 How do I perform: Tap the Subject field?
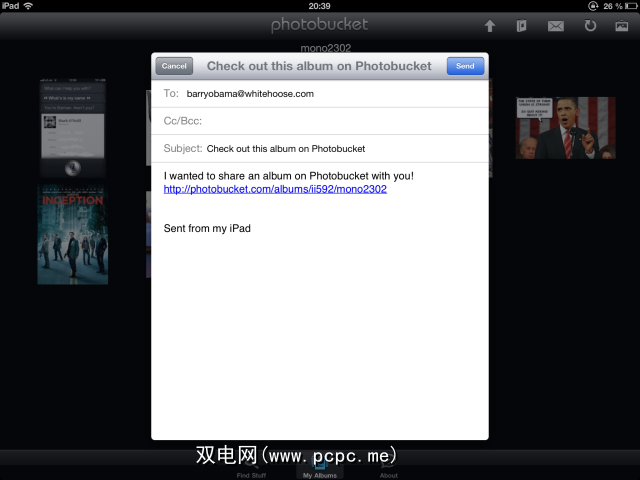(x=320, y=149)
